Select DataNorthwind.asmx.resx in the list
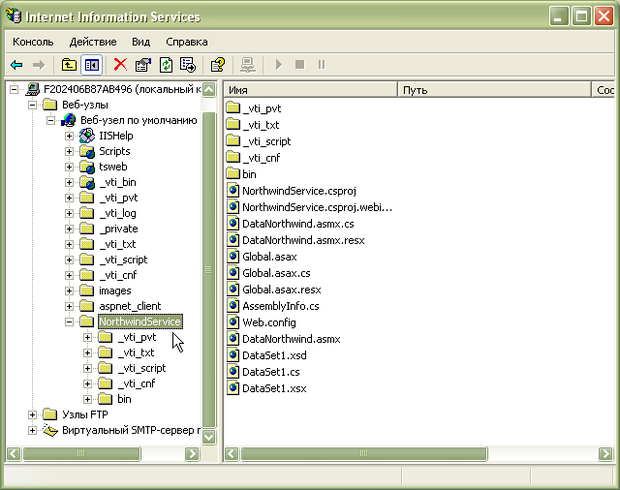Screen dimensions: 620x490 303,240
